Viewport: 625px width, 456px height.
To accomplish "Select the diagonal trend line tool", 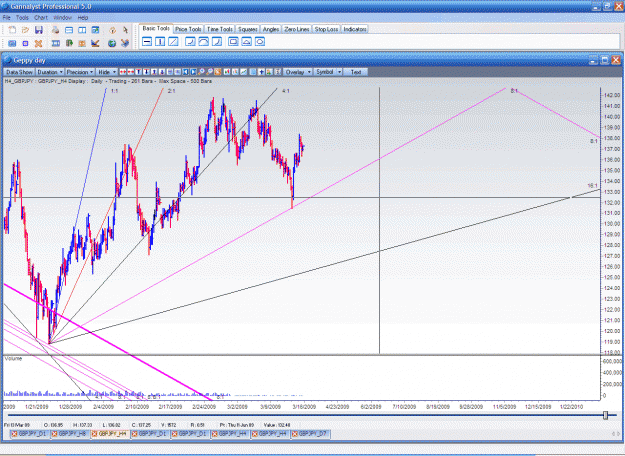I will (x=173, y=41).
